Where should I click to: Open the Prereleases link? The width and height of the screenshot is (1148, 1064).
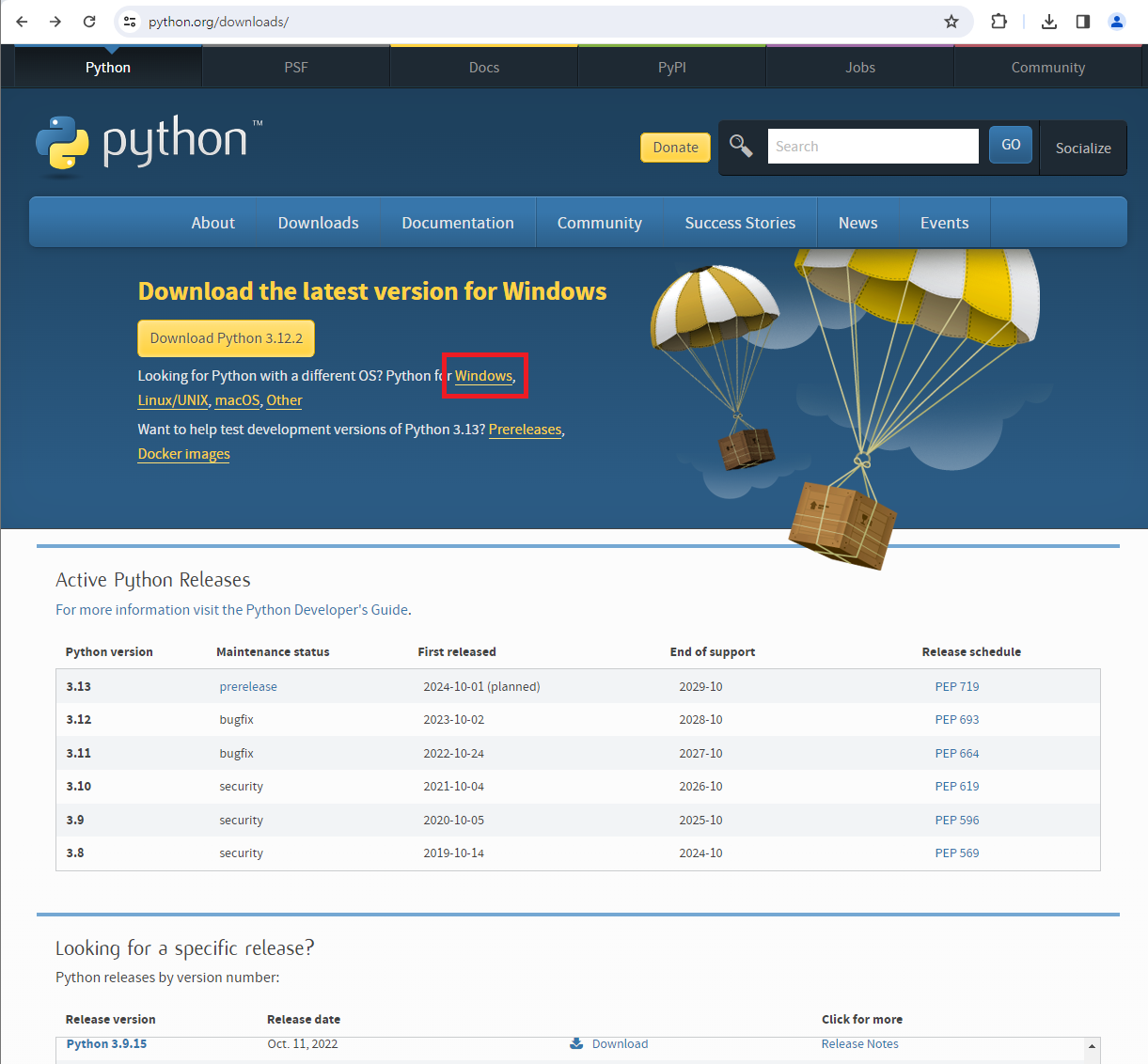526,430
